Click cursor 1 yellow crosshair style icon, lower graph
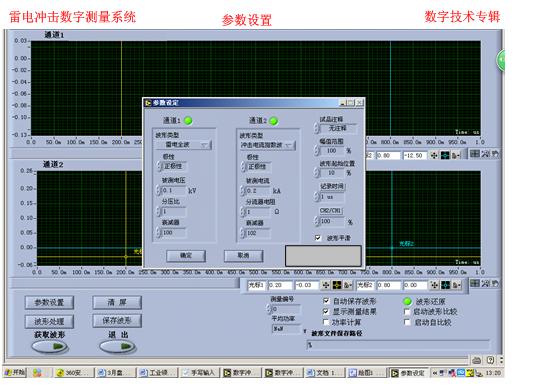Screen dimensions: 554x392 coord(337,285)
